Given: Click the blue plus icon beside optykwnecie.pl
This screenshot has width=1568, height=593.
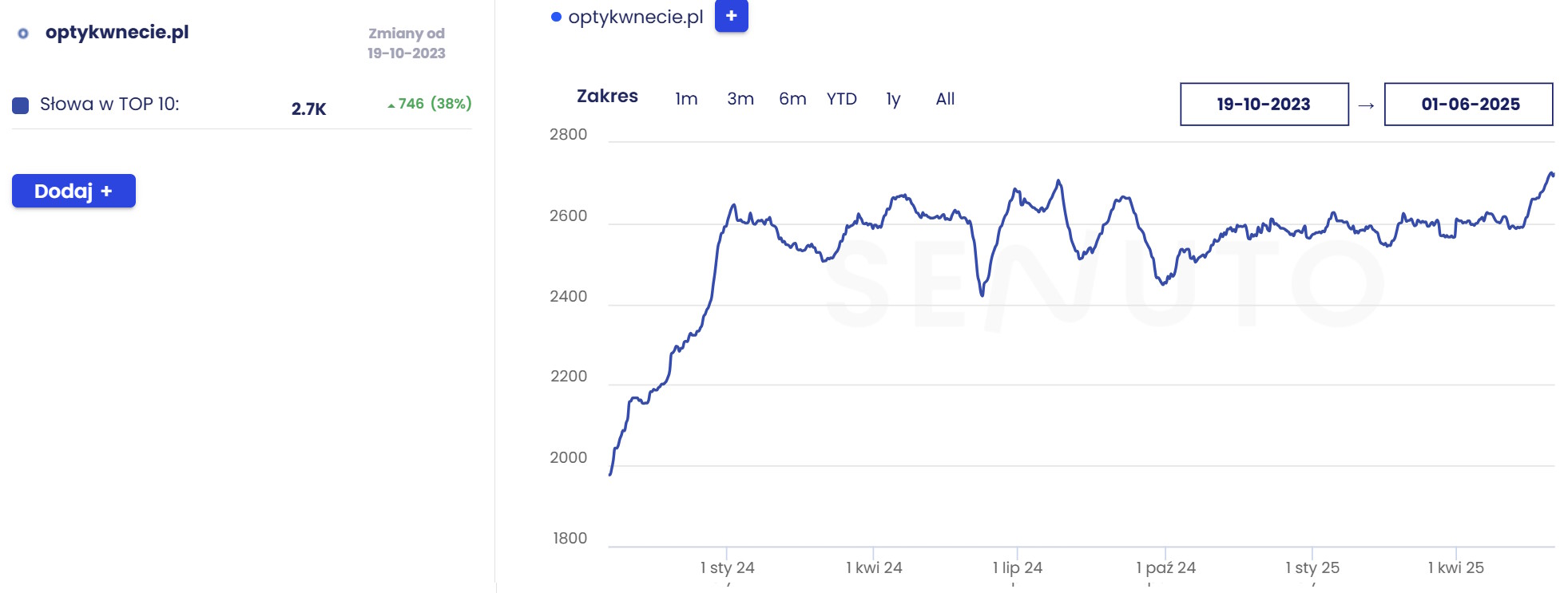Looking at the screenshot, I should (731, 16).
